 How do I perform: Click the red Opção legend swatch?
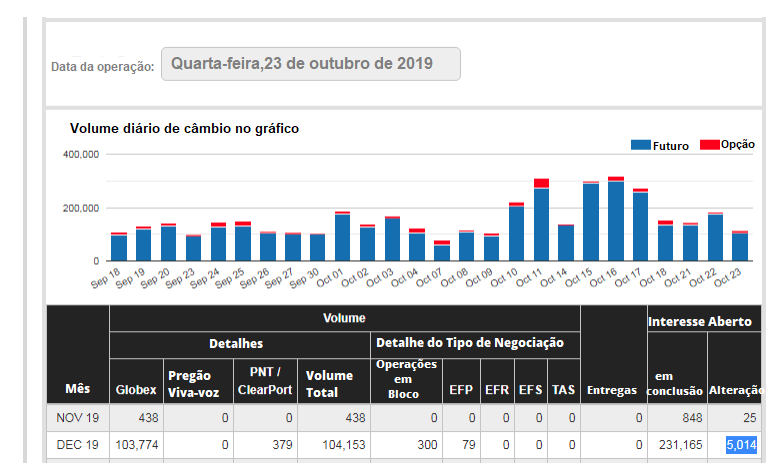709,145
